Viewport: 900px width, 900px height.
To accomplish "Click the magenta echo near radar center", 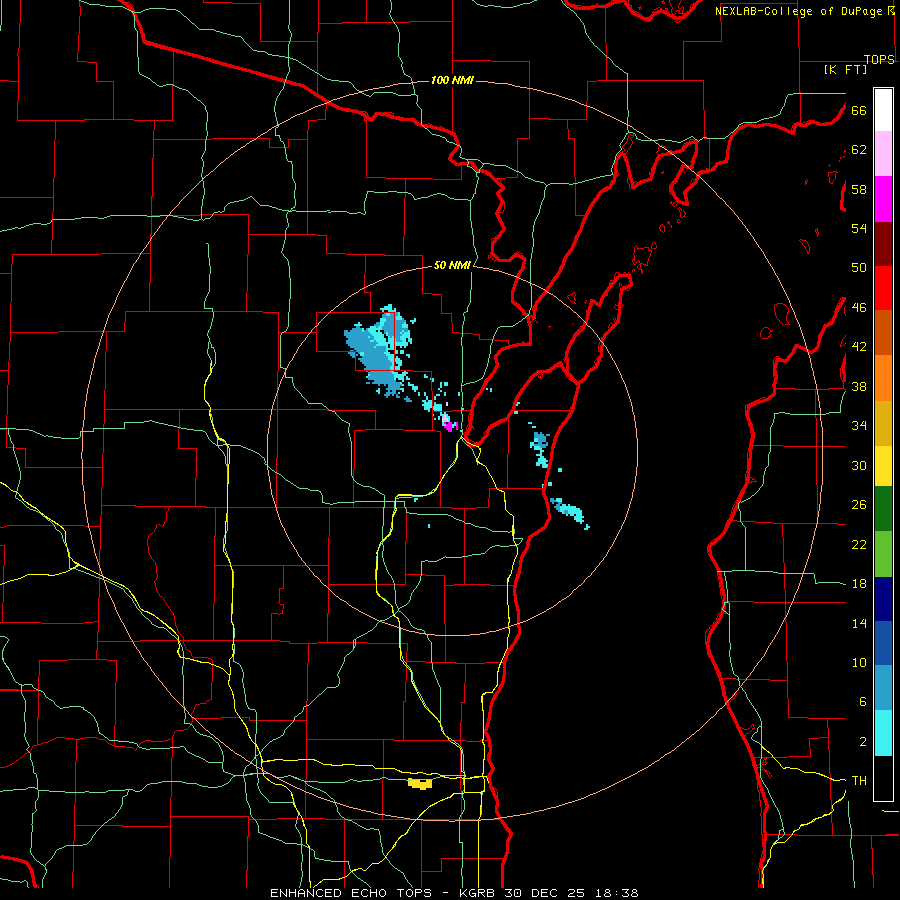I will click(449, 425).
